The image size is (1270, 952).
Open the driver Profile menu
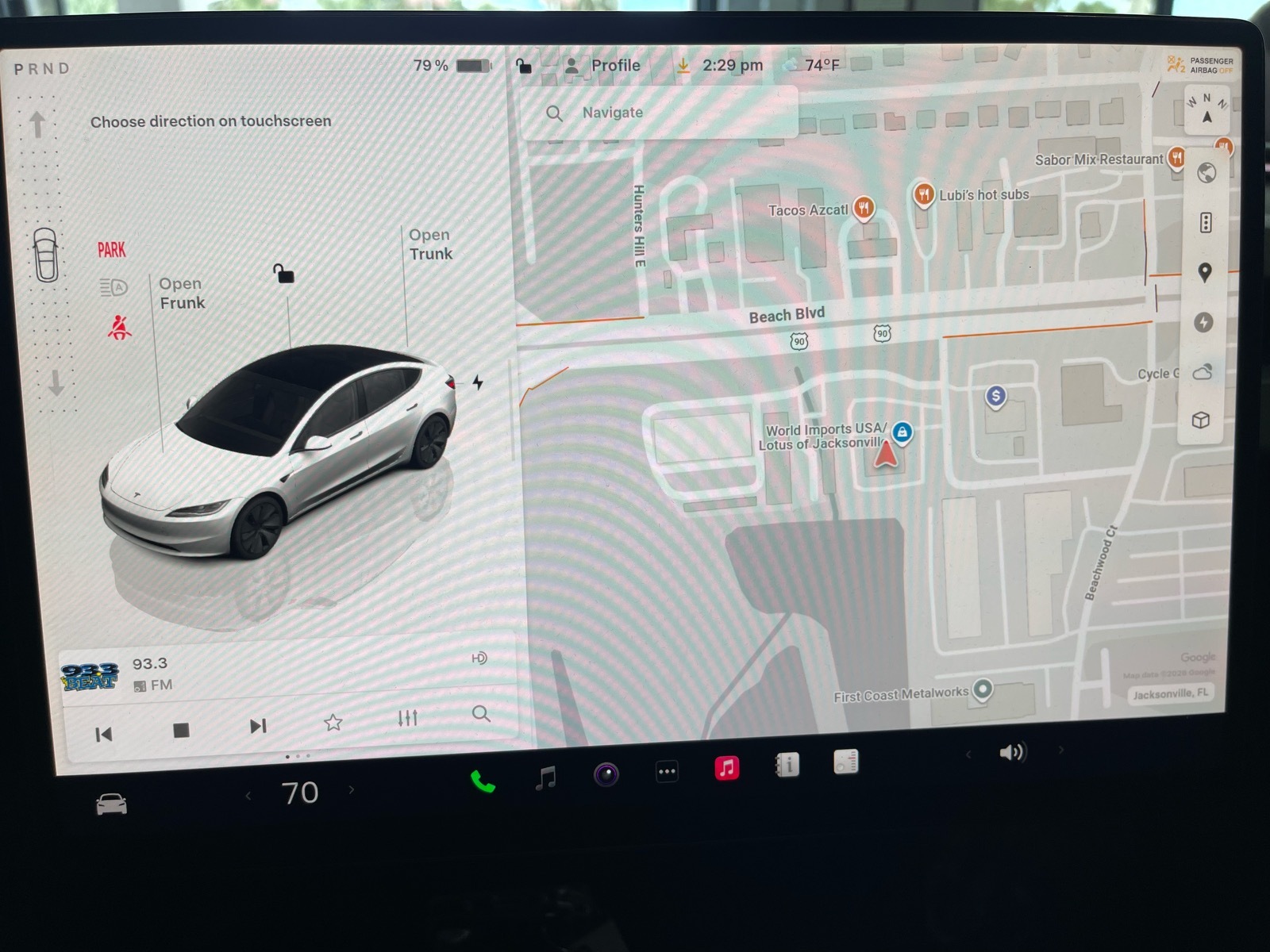(602, 66)
